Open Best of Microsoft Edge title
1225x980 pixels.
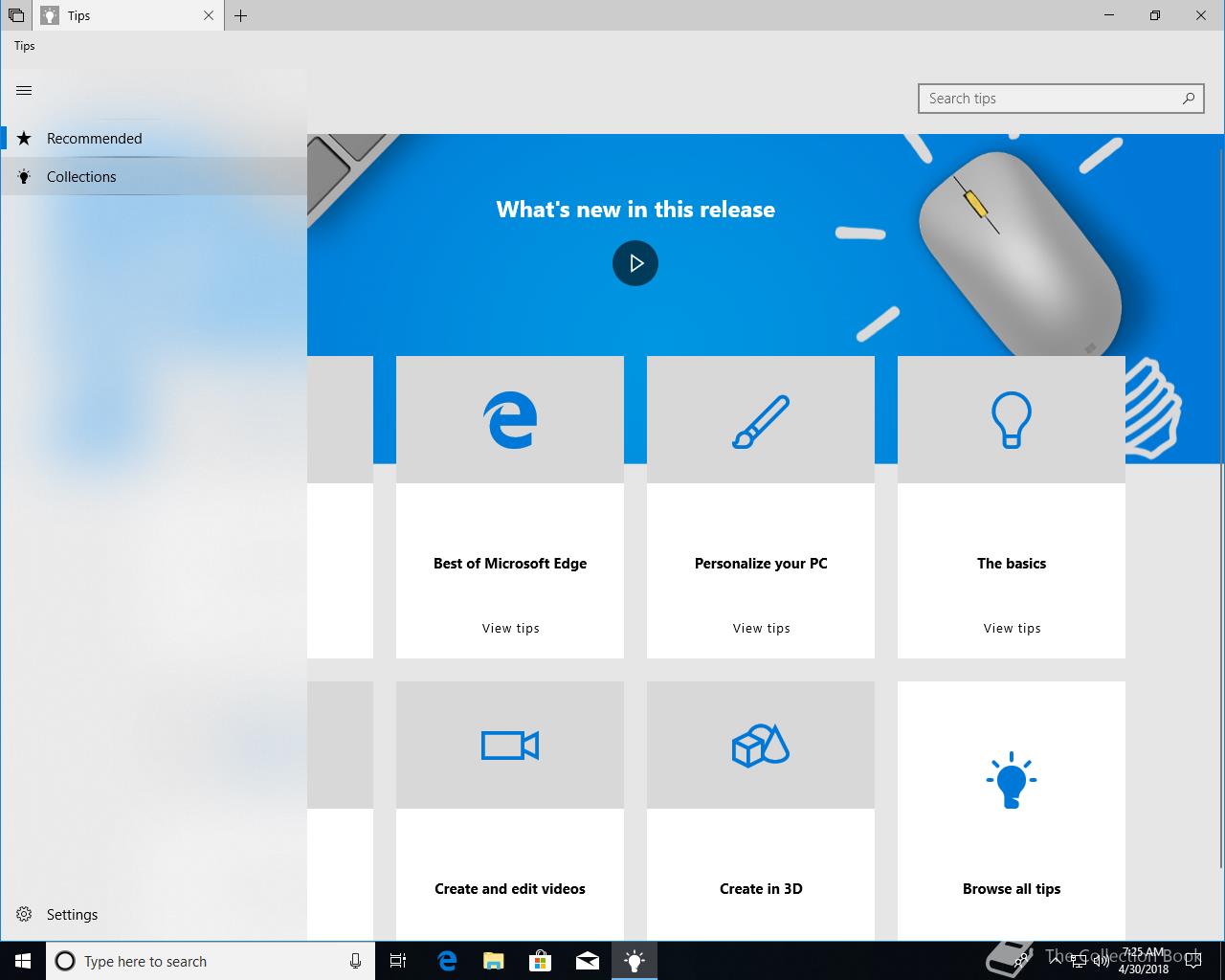pyautogui.click(x=510, y=563)
